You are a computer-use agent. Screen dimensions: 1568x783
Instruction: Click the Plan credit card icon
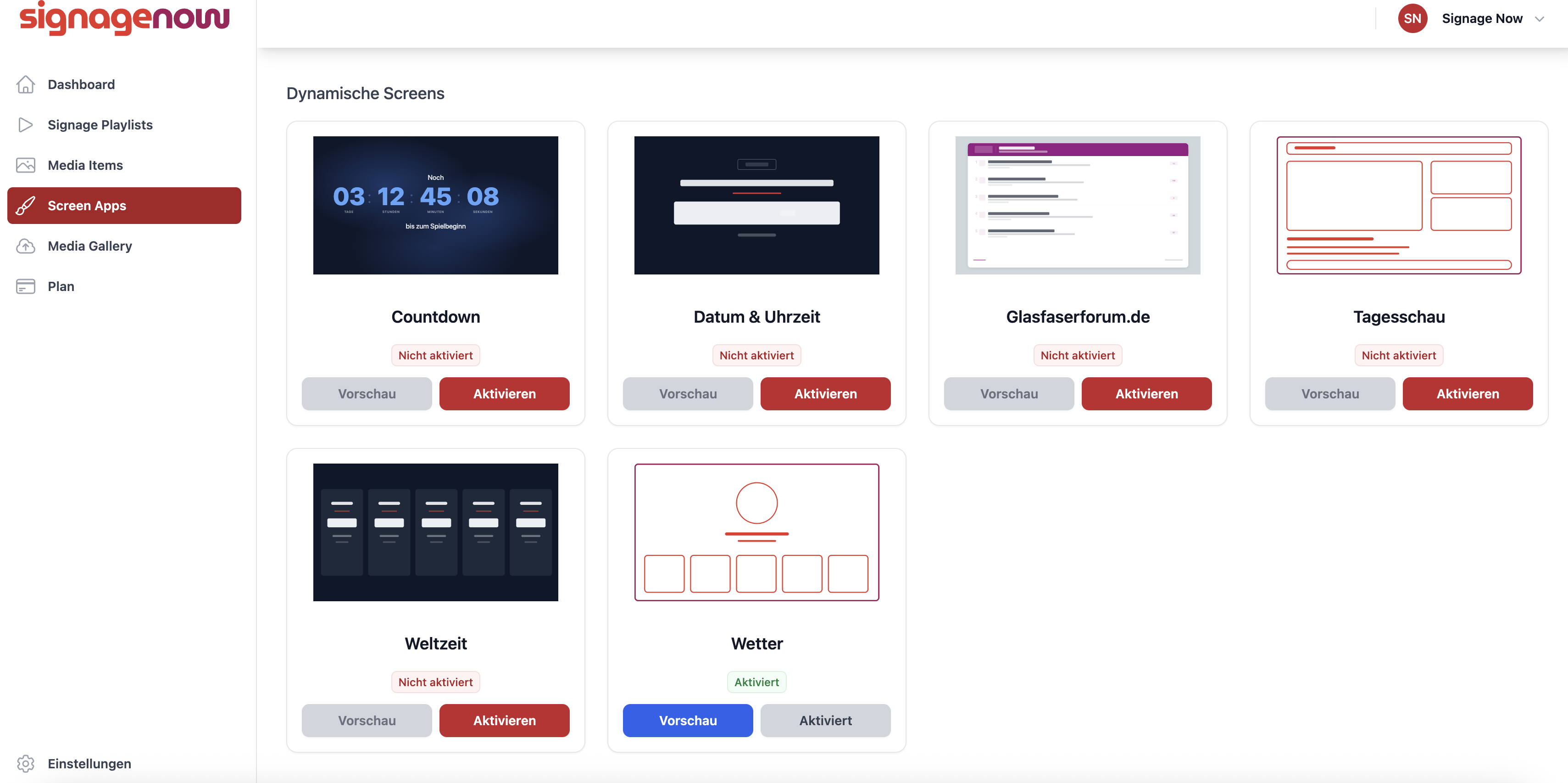(26, 286)
